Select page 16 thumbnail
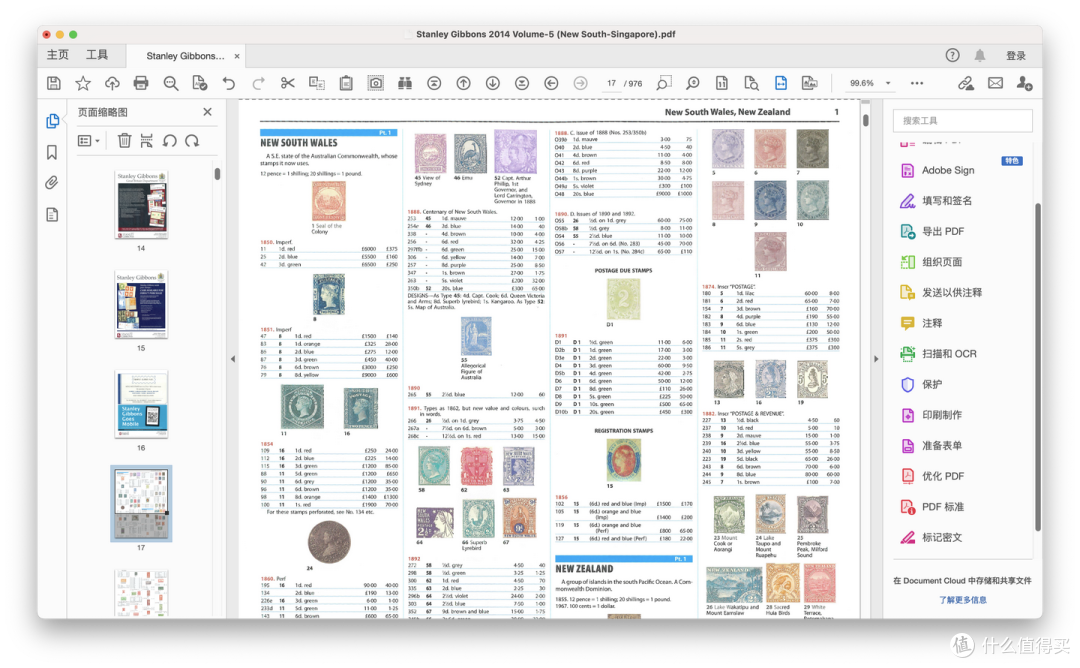 pos(141,404)
